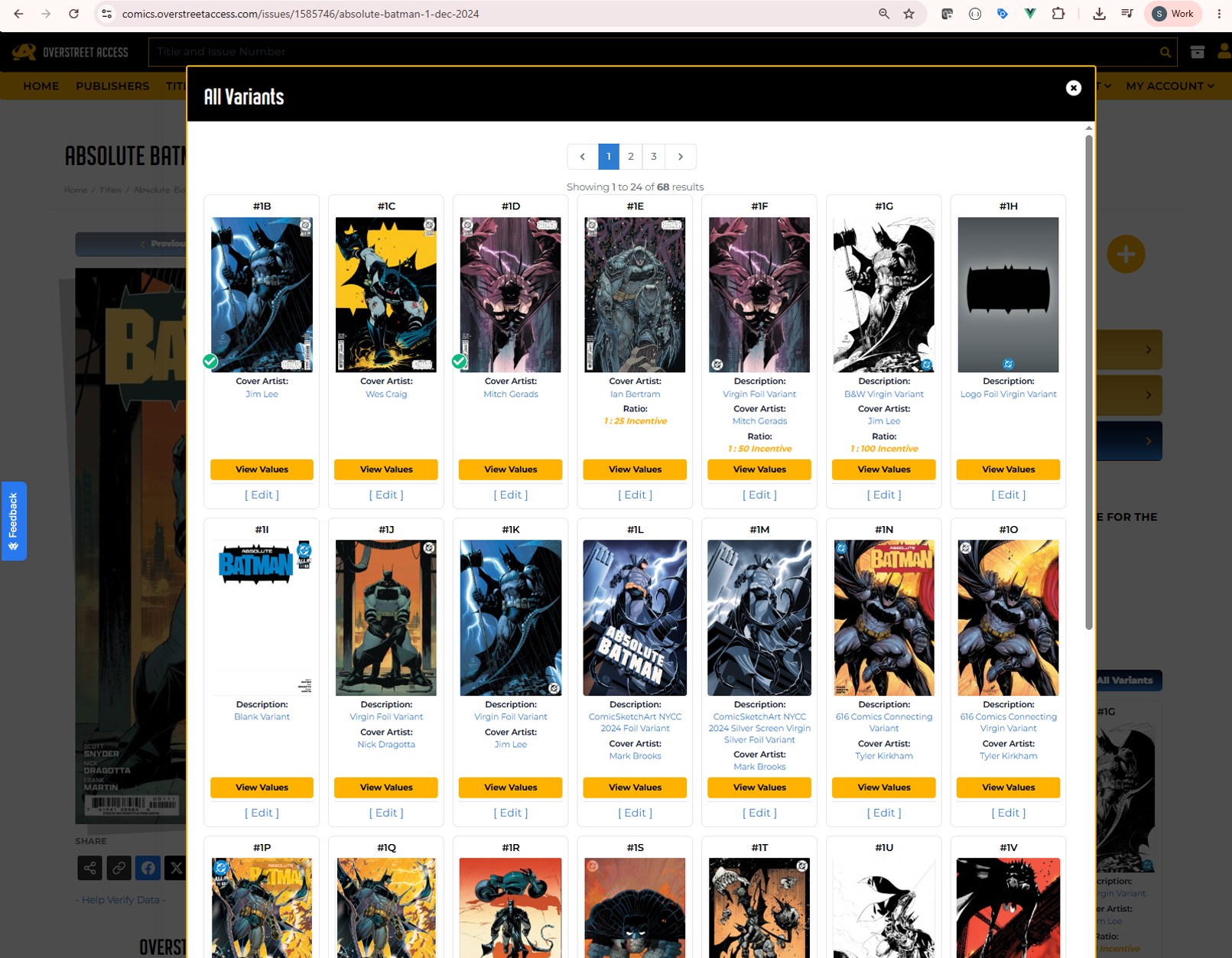This screenshot has width=1232, height=958.
Task: View values for #1G variant
Action: pyautogui.click(x=884, y=469)
